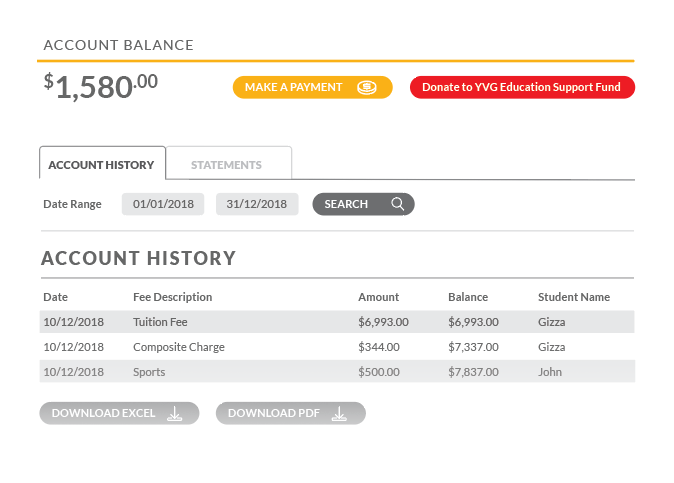Click the Student Name column header
This screenshot has height=483, width=674.
(x=573, y=297)
